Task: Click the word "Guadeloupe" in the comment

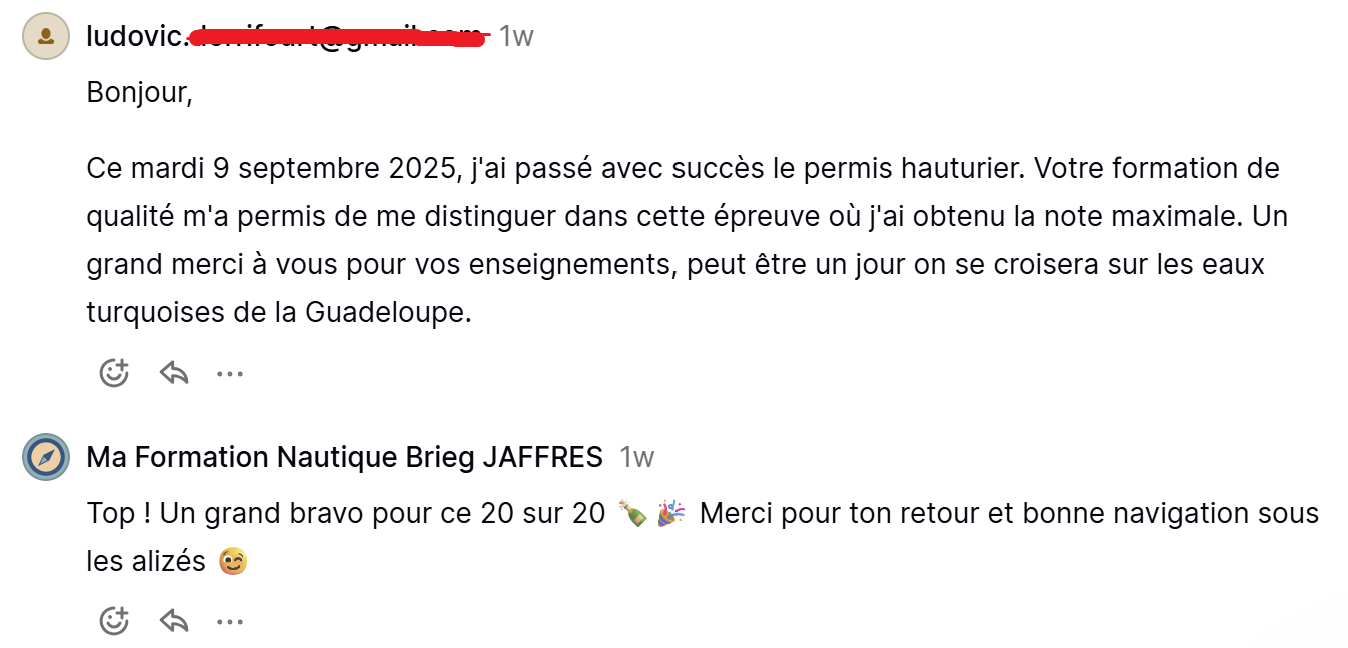Action: [387, 313]
